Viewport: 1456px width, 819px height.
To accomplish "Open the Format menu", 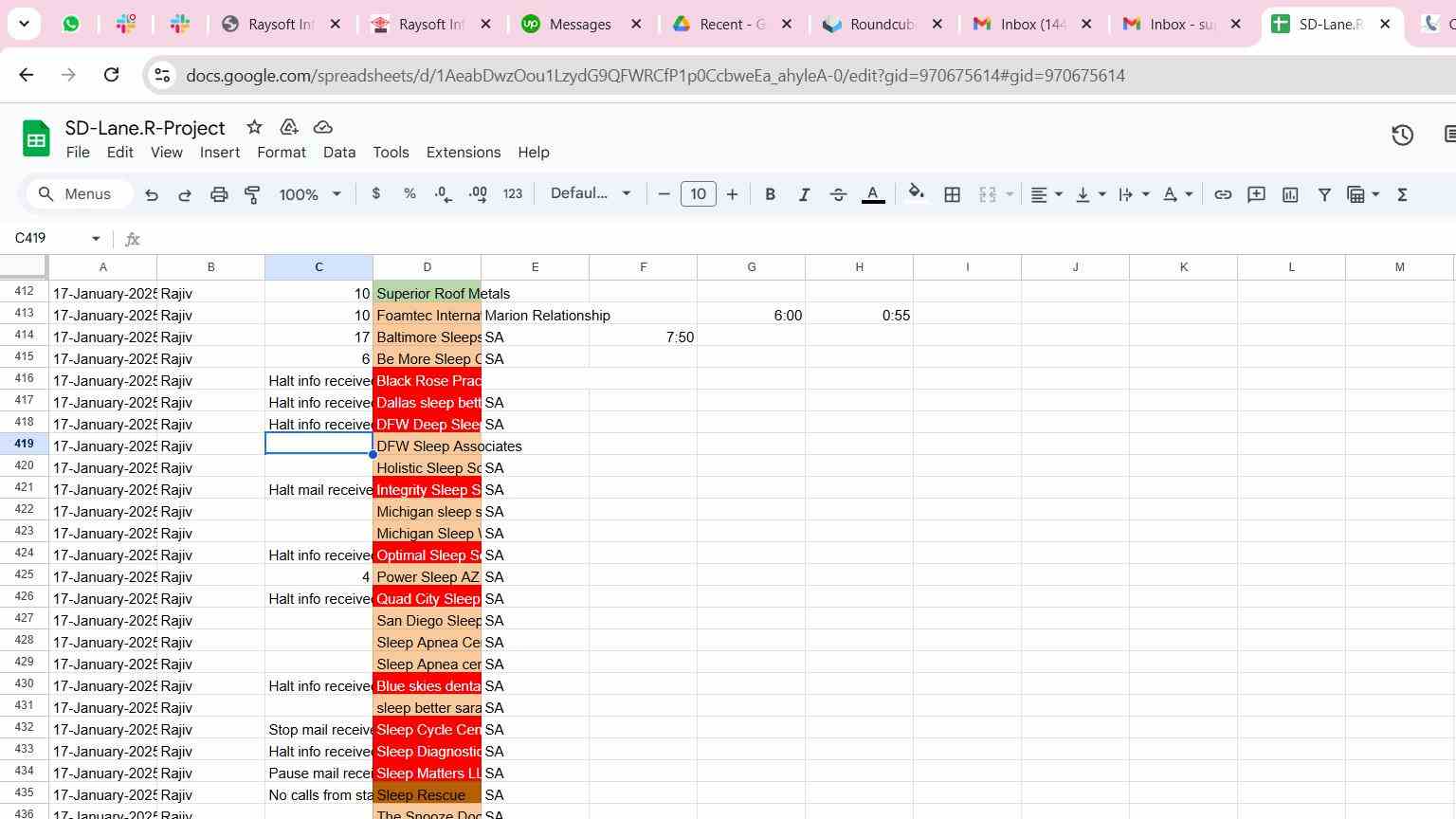I will [282, 152].
